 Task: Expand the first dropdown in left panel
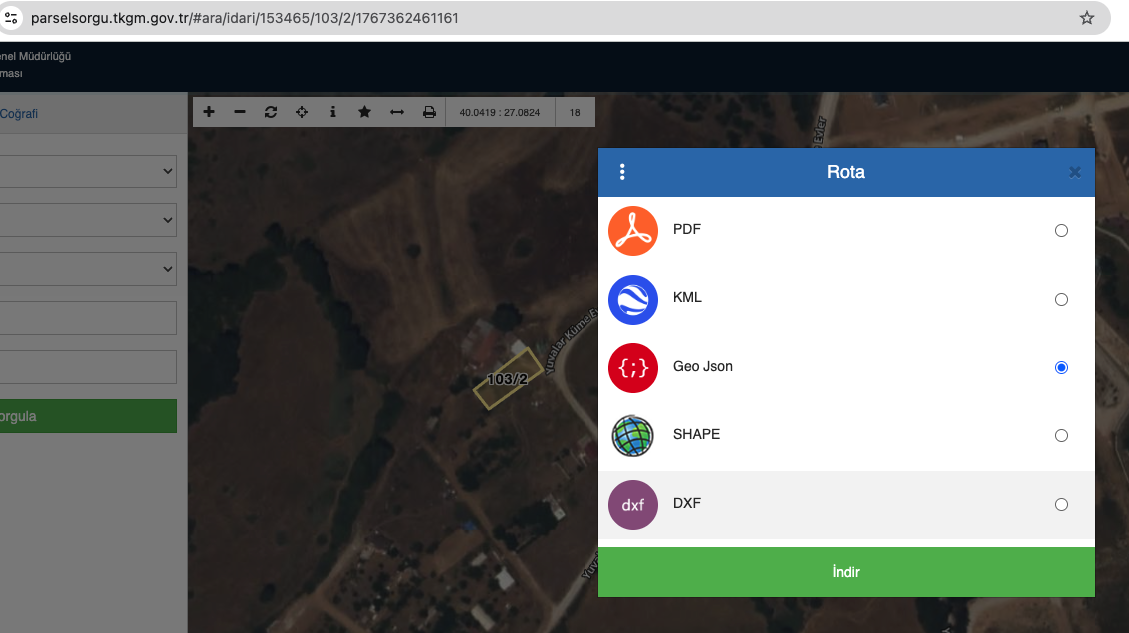(x=90, y=171)
